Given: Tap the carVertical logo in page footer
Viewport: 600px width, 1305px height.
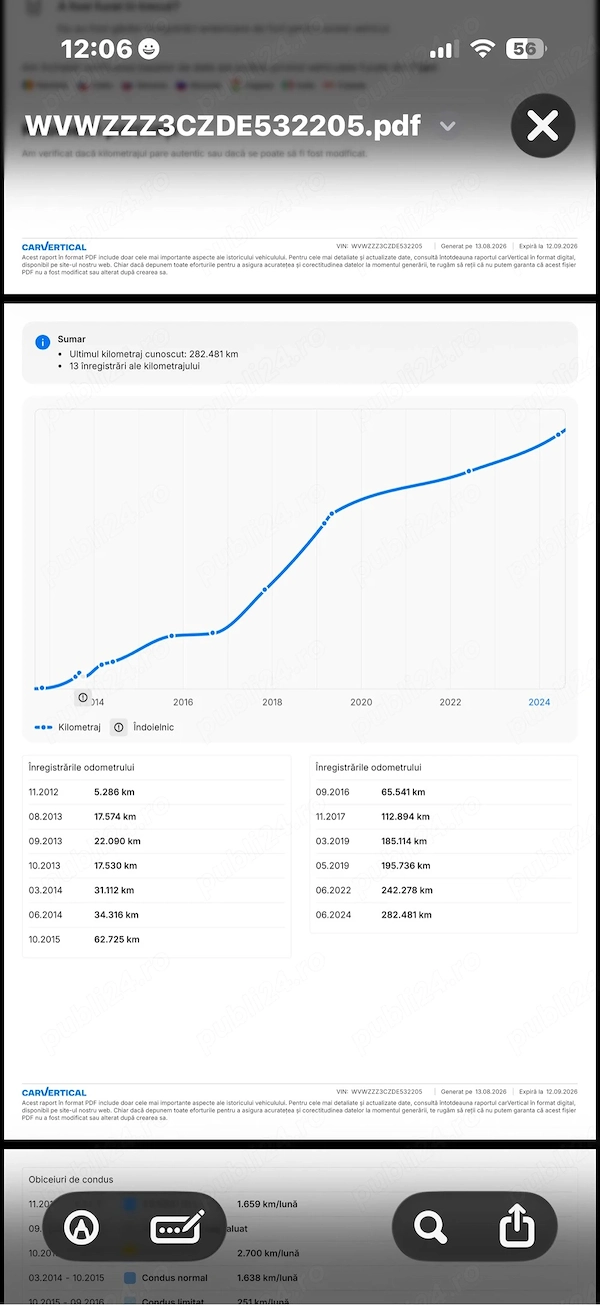Looking at the screenshot, I should click(x=54, y=1092).
